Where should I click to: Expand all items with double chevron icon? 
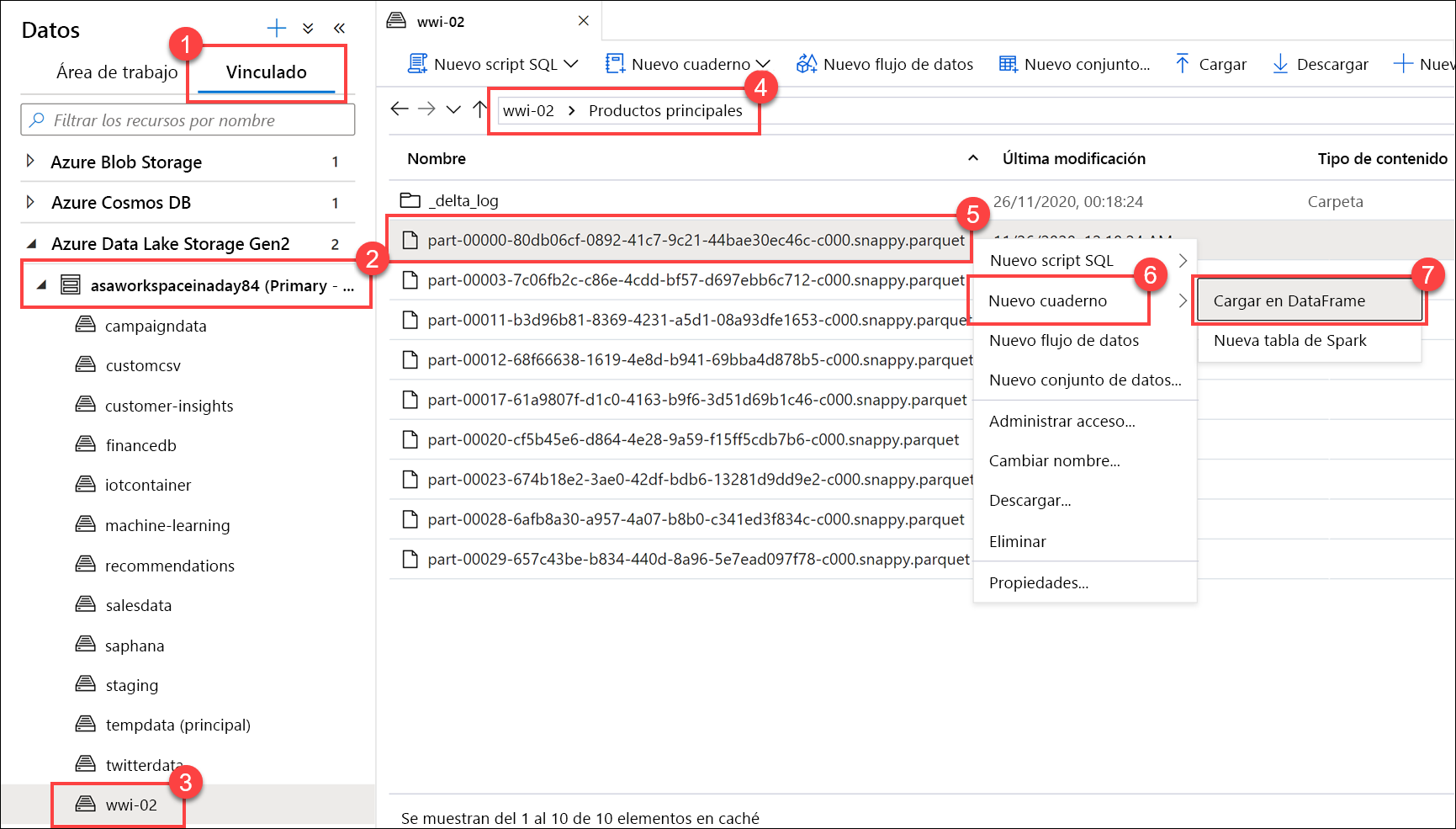309,29
